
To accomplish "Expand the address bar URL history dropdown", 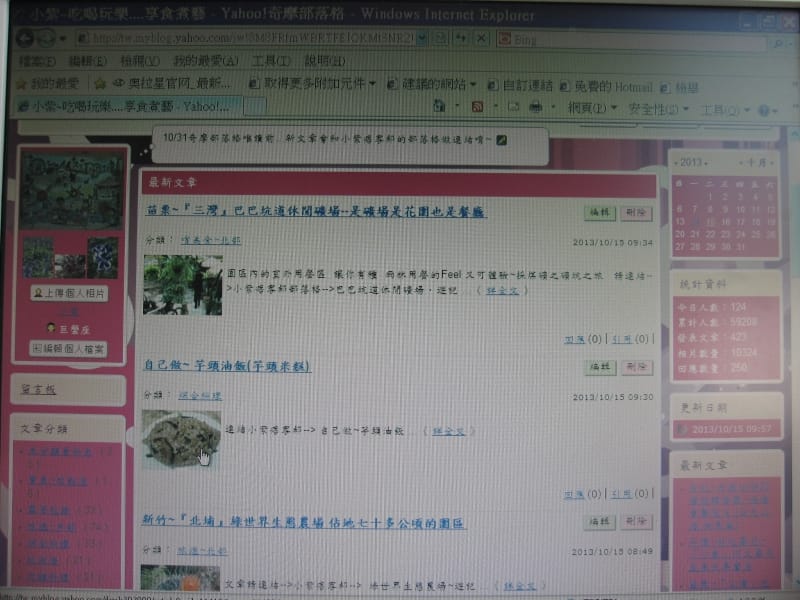I will [x=422, y=38].
